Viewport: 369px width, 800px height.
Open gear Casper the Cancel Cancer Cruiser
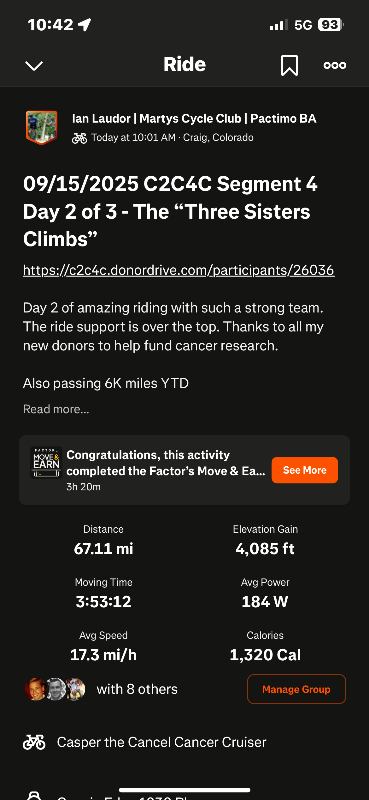[161, 742]
